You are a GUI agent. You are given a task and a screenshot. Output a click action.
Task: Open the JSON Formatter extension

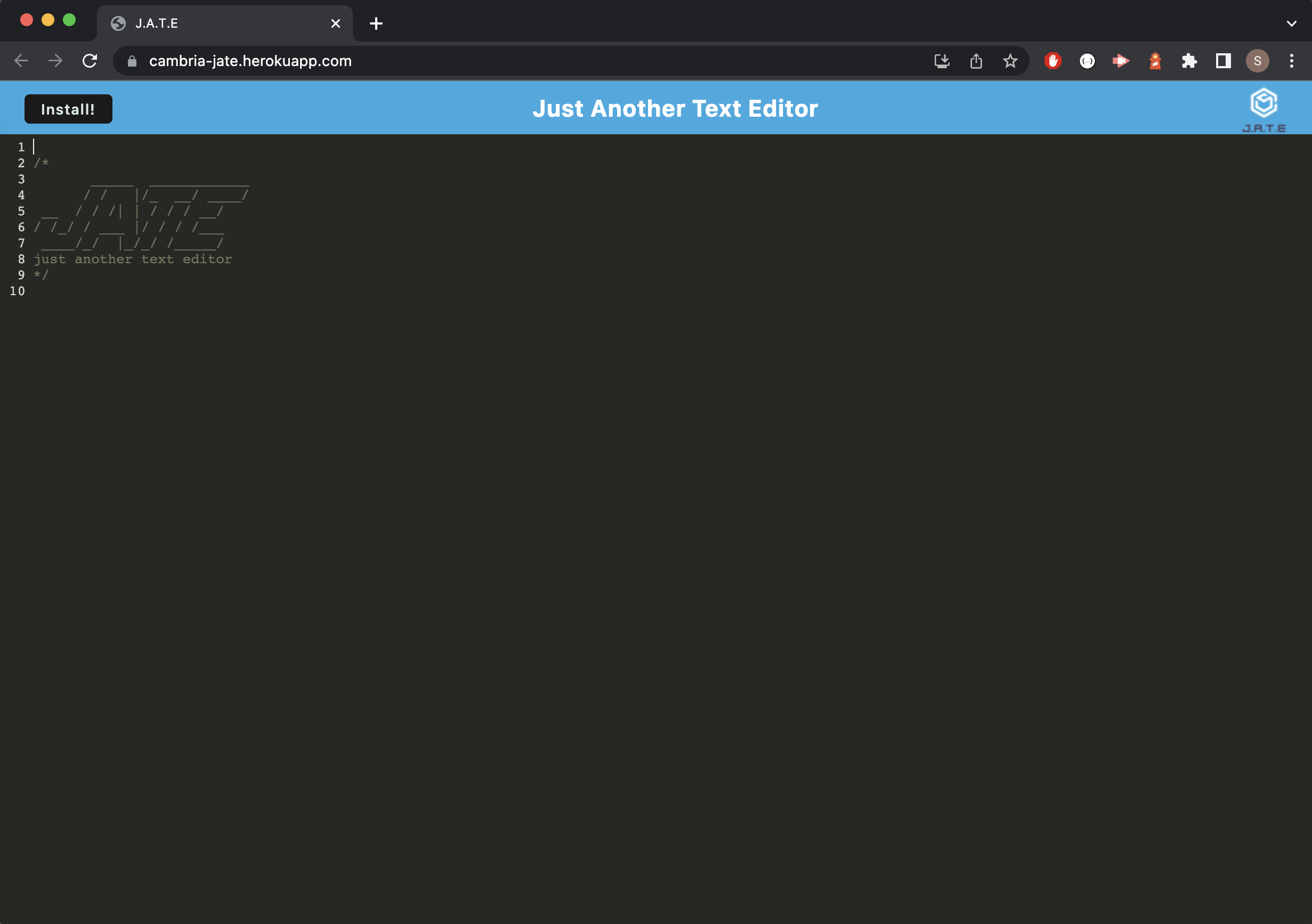coord(1087,61)
